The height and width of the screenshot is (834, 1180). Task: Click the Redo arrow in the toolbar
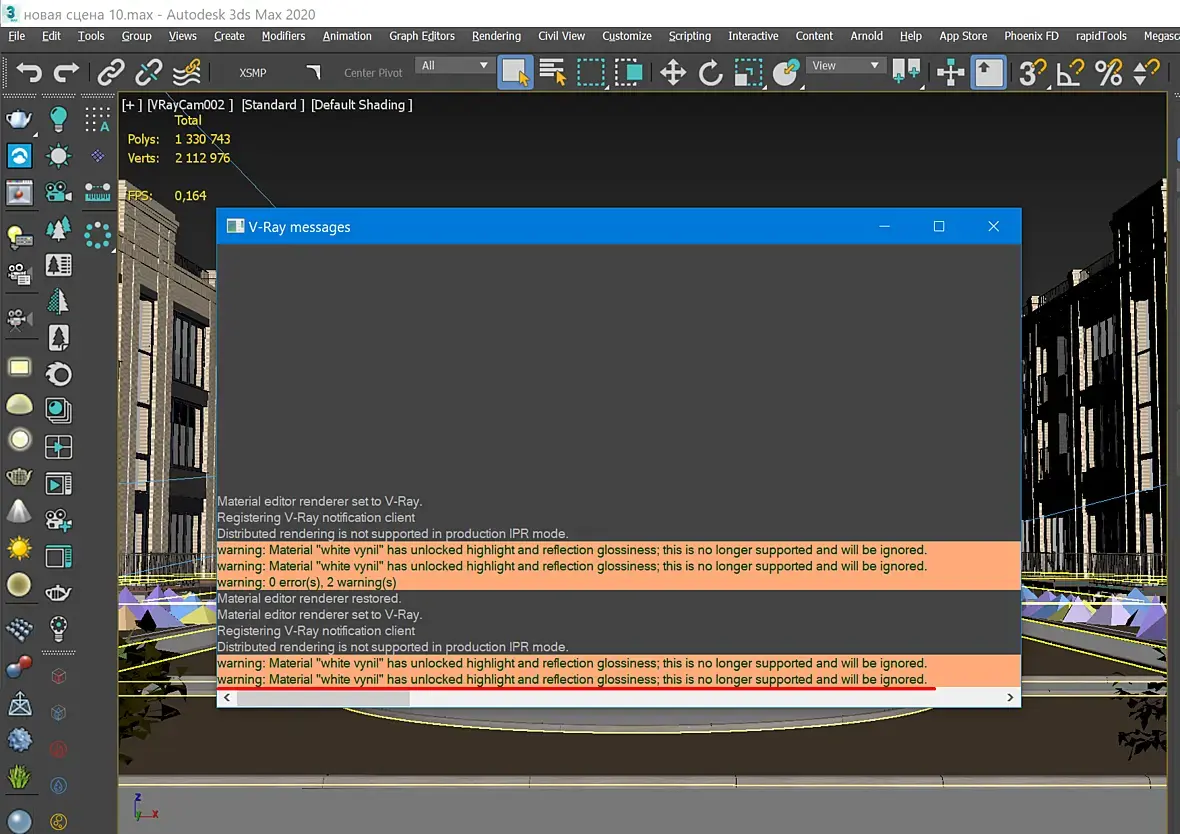(x=66, y=73)
